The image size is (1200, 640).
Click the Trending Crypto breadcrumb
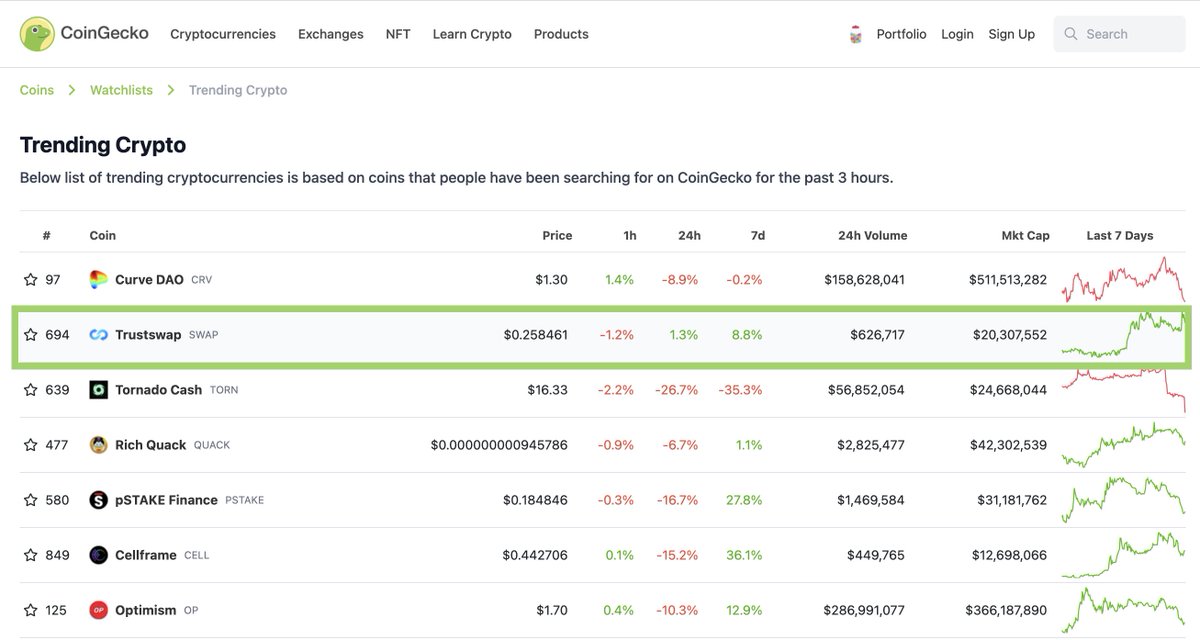point(238,90)
